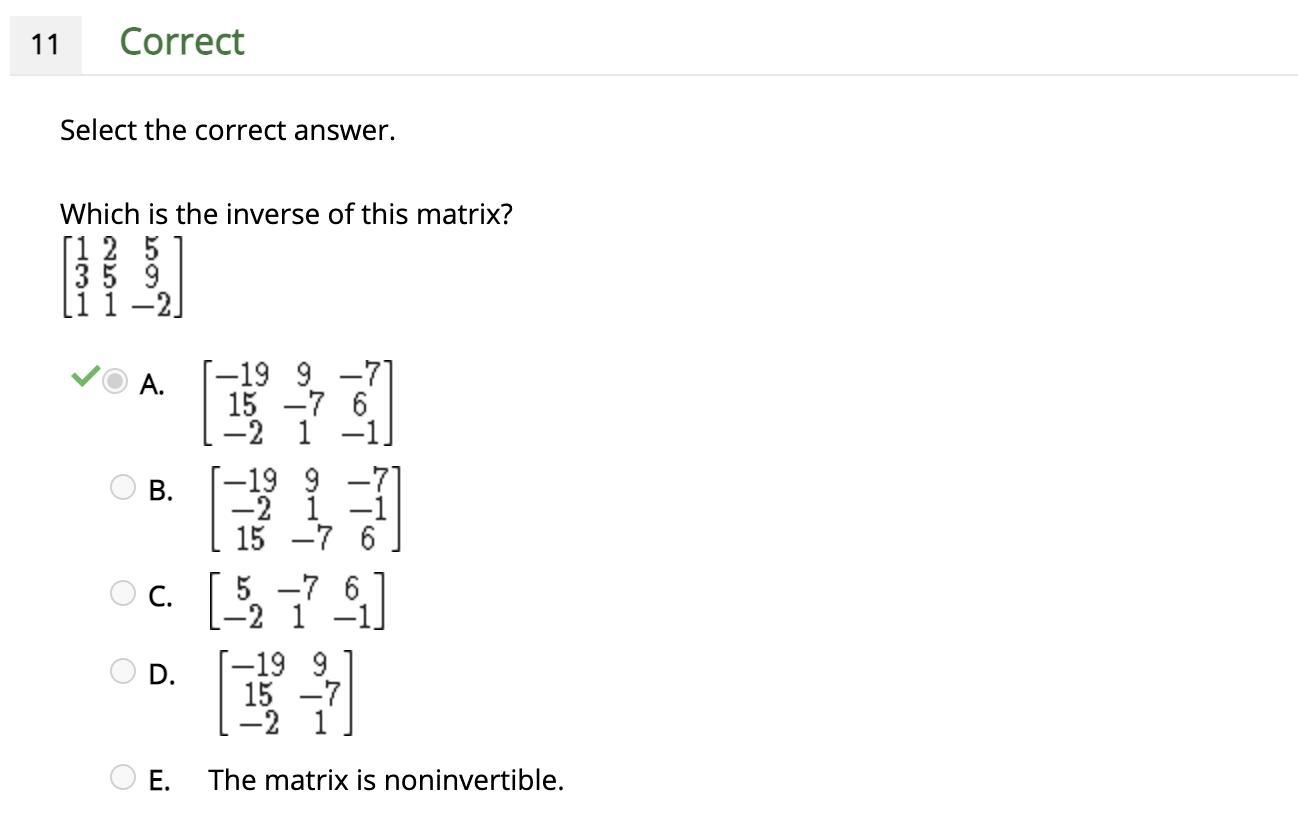
Task: Pick option D radio button
Action: 122,671
